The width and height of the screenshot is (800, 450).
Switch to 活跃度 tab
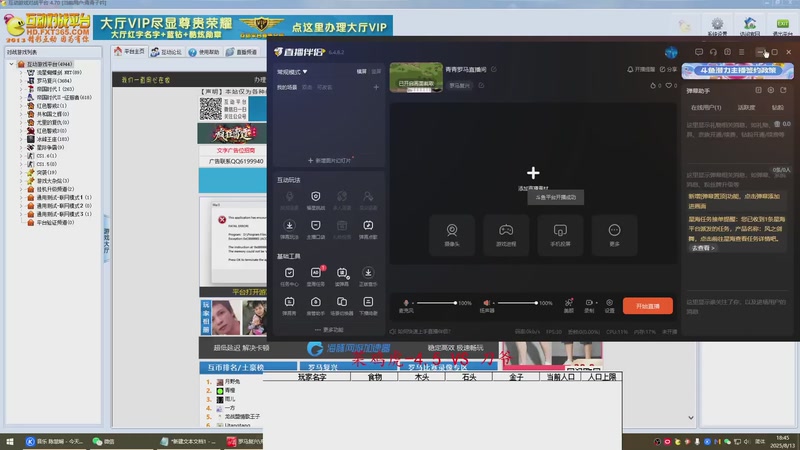click(x=746, y=108)
